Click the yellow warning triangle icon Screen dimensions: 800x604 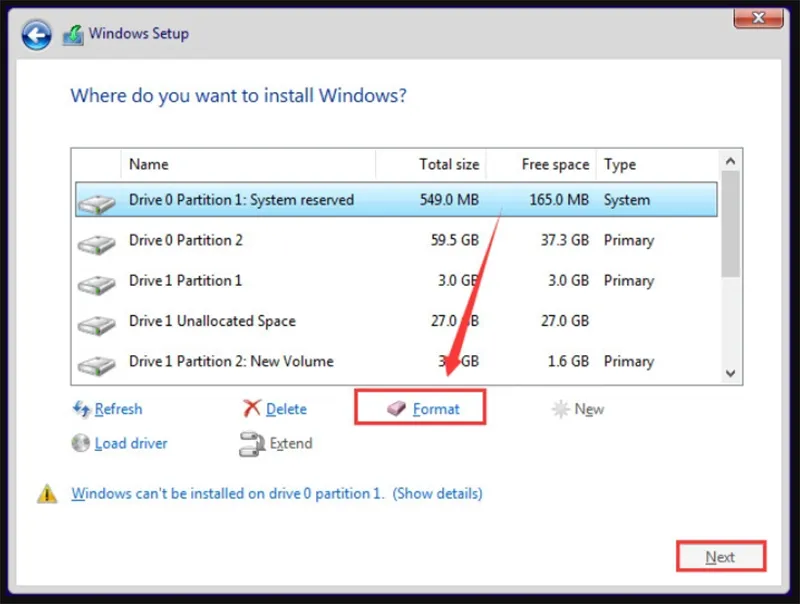[47, 493]
